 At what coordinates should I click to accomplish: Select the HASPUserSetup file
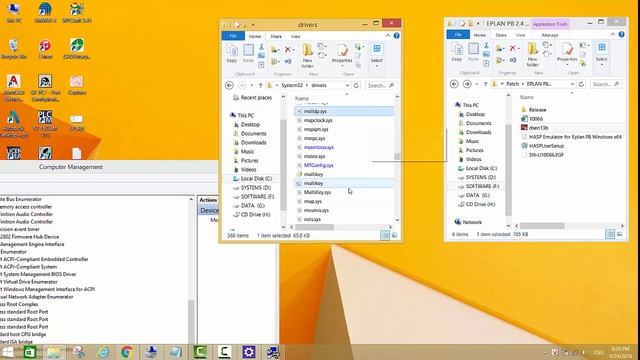(546, 146)
